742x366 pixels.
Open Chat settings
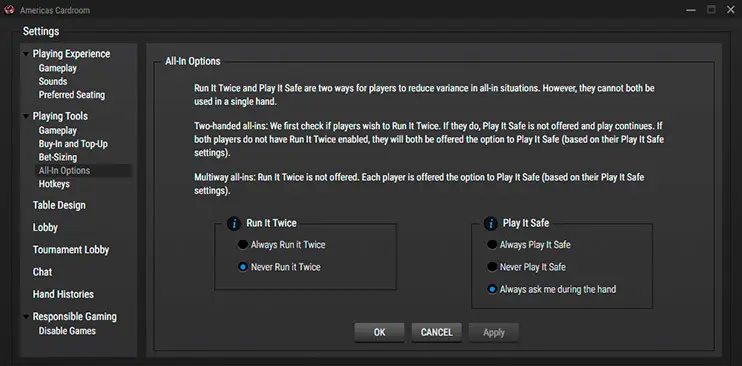[42, 272]
